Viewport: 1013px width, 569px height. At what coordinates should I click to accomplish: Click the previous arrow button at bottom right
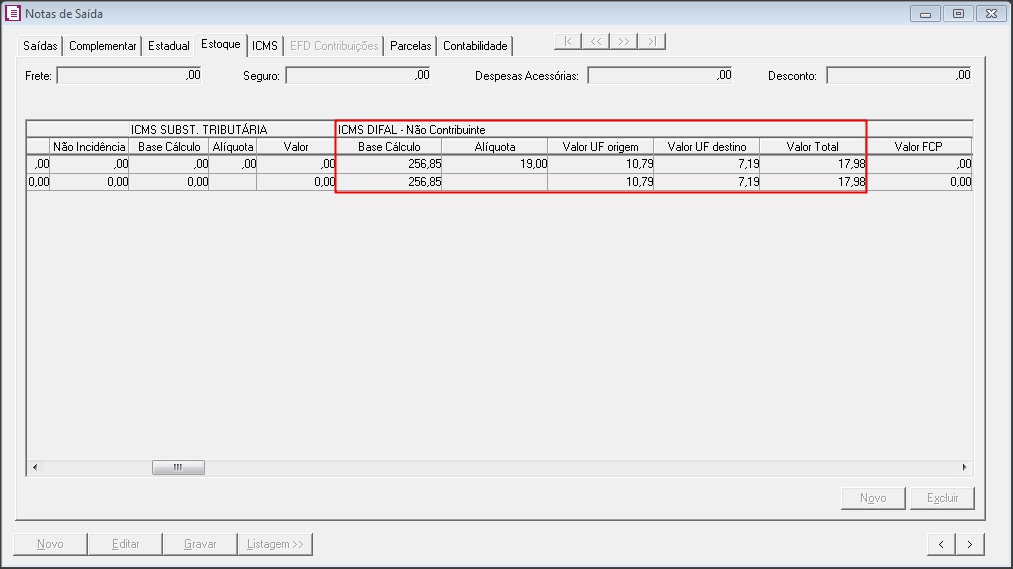pyautogui.click(x=941, y=544)
